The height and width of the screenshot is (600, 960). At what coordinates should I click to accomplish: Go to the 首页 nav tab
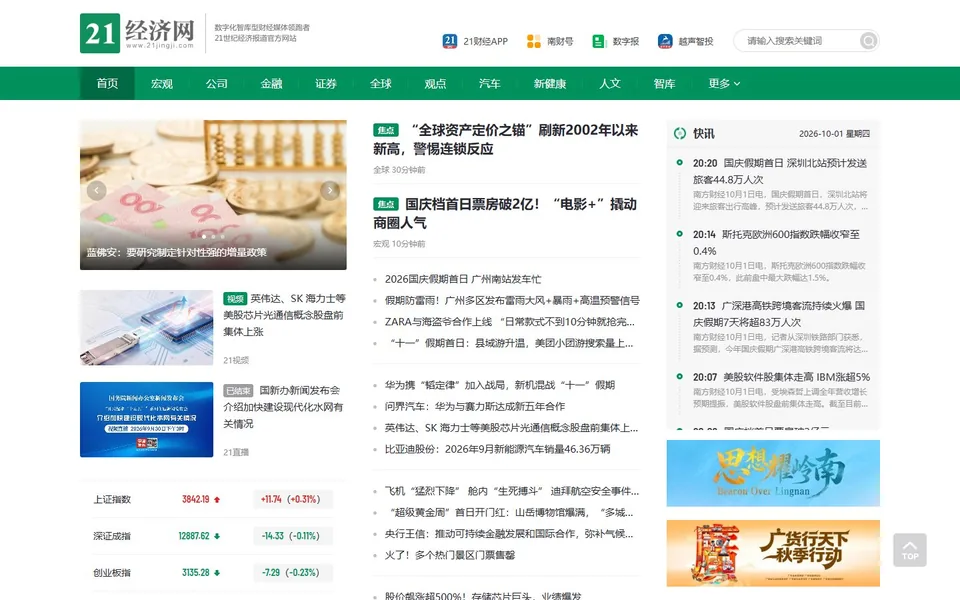107,83
